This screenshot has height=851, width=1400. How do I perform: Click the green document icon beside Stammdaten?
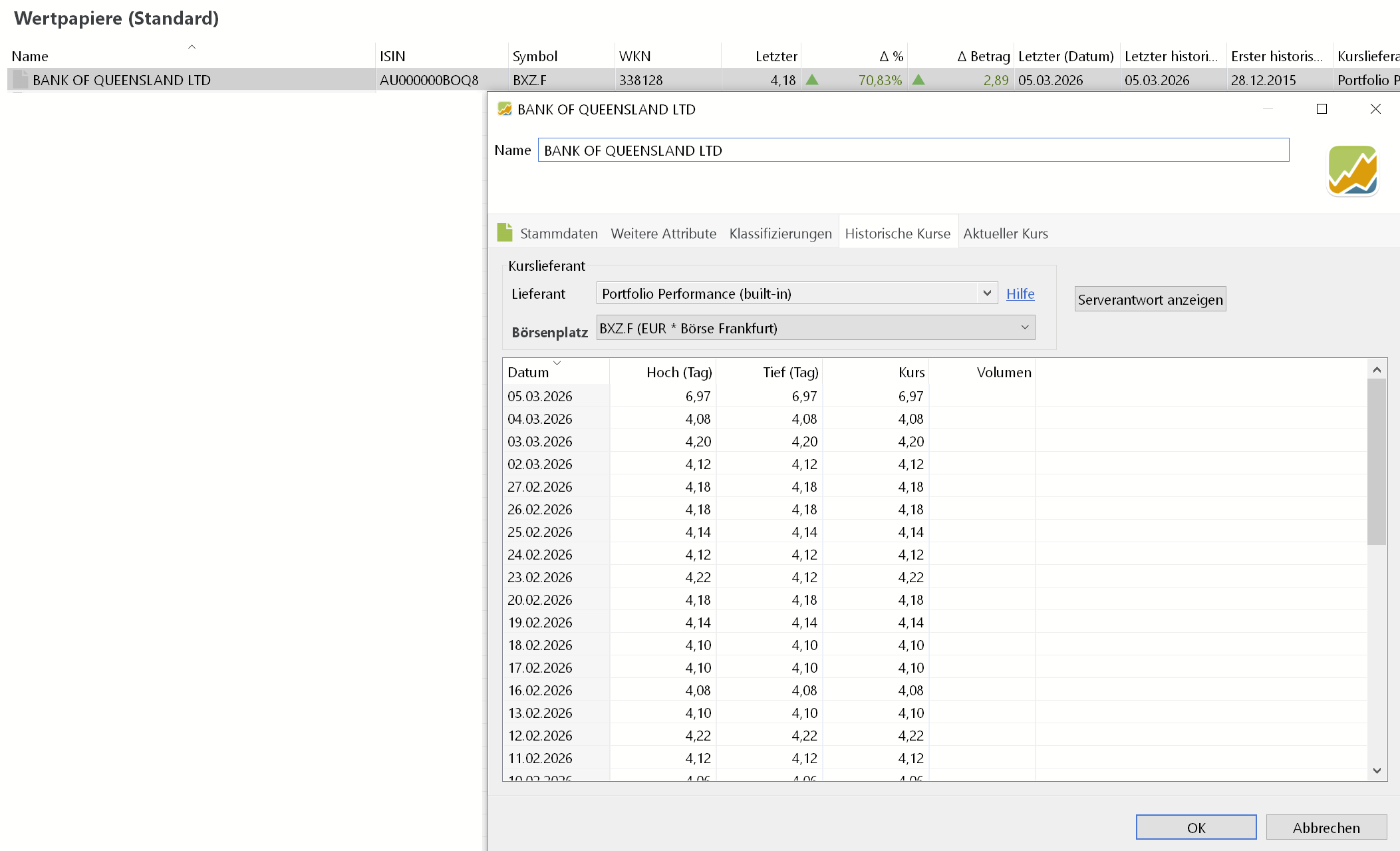pyautogui.click(x=505, y=233)
